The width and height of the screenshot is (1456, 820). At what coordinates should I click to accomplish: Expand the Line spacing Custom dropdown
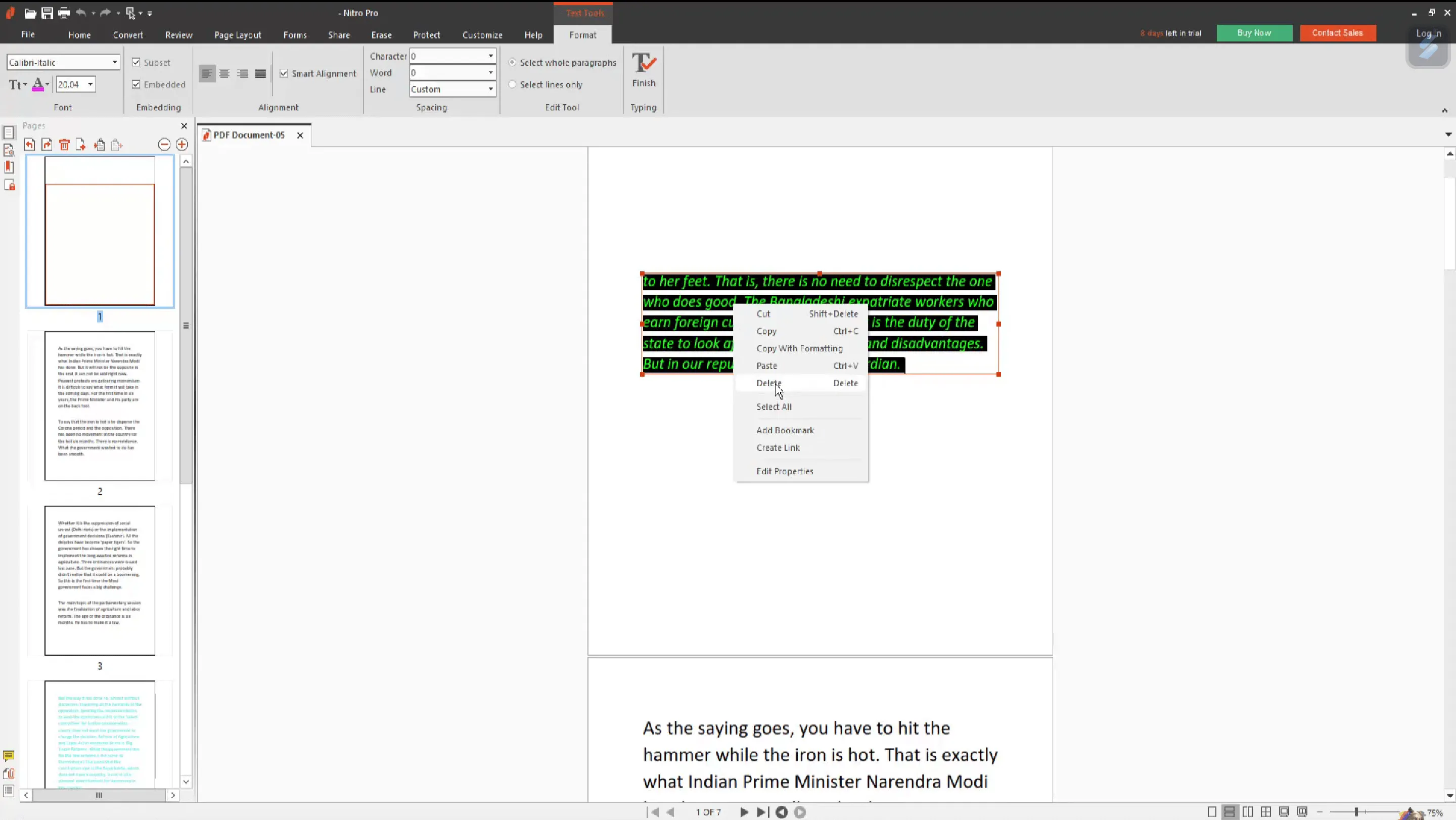click(x=490, y=89)
